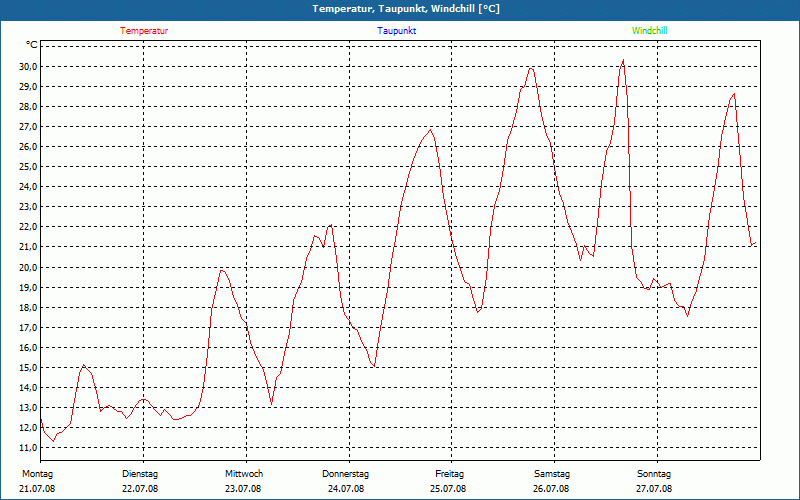Click the date 22.07.08
Viewport: 800px width, 500px height.
click(x=140, y=489)
